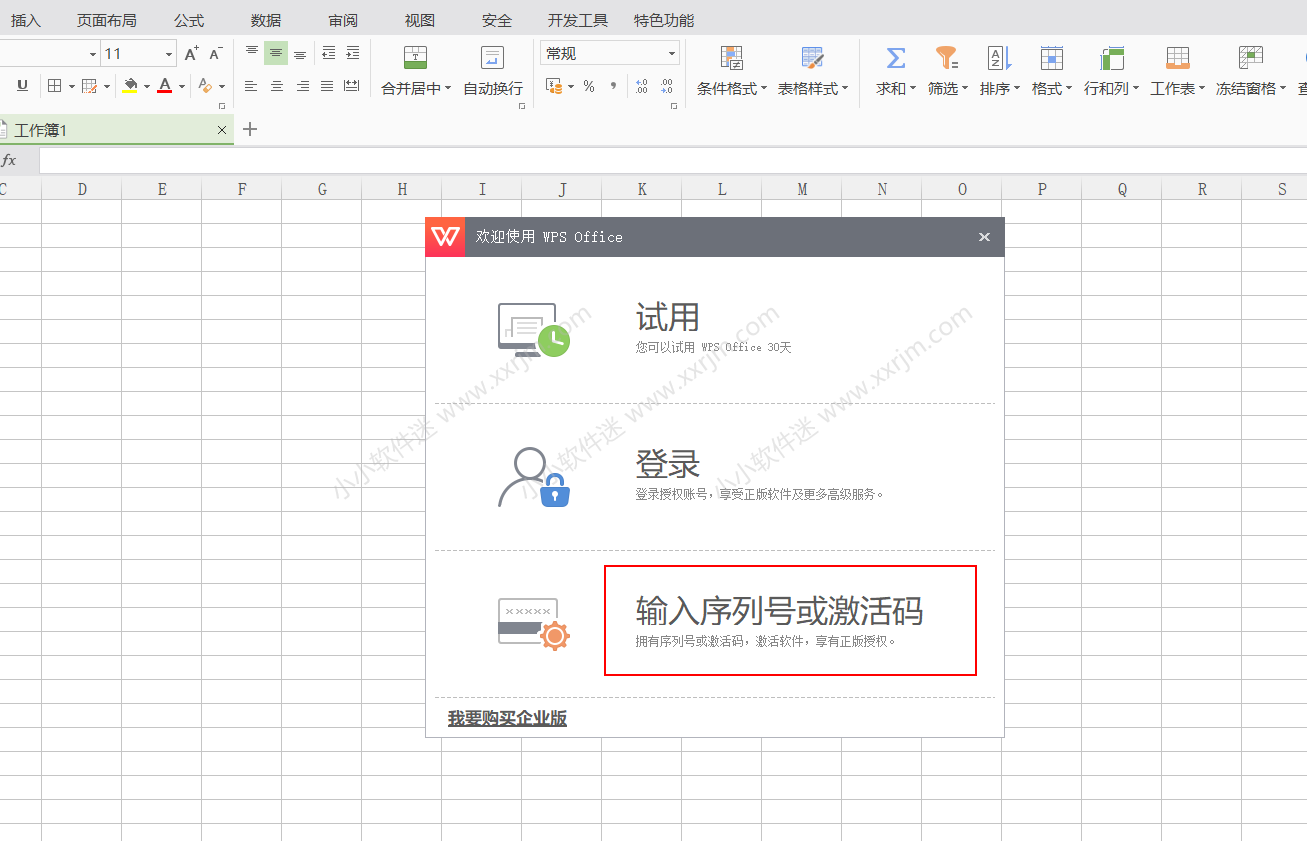Expand the font color dropdown arrow
The image size is (1307, 841).
[182, 87]
